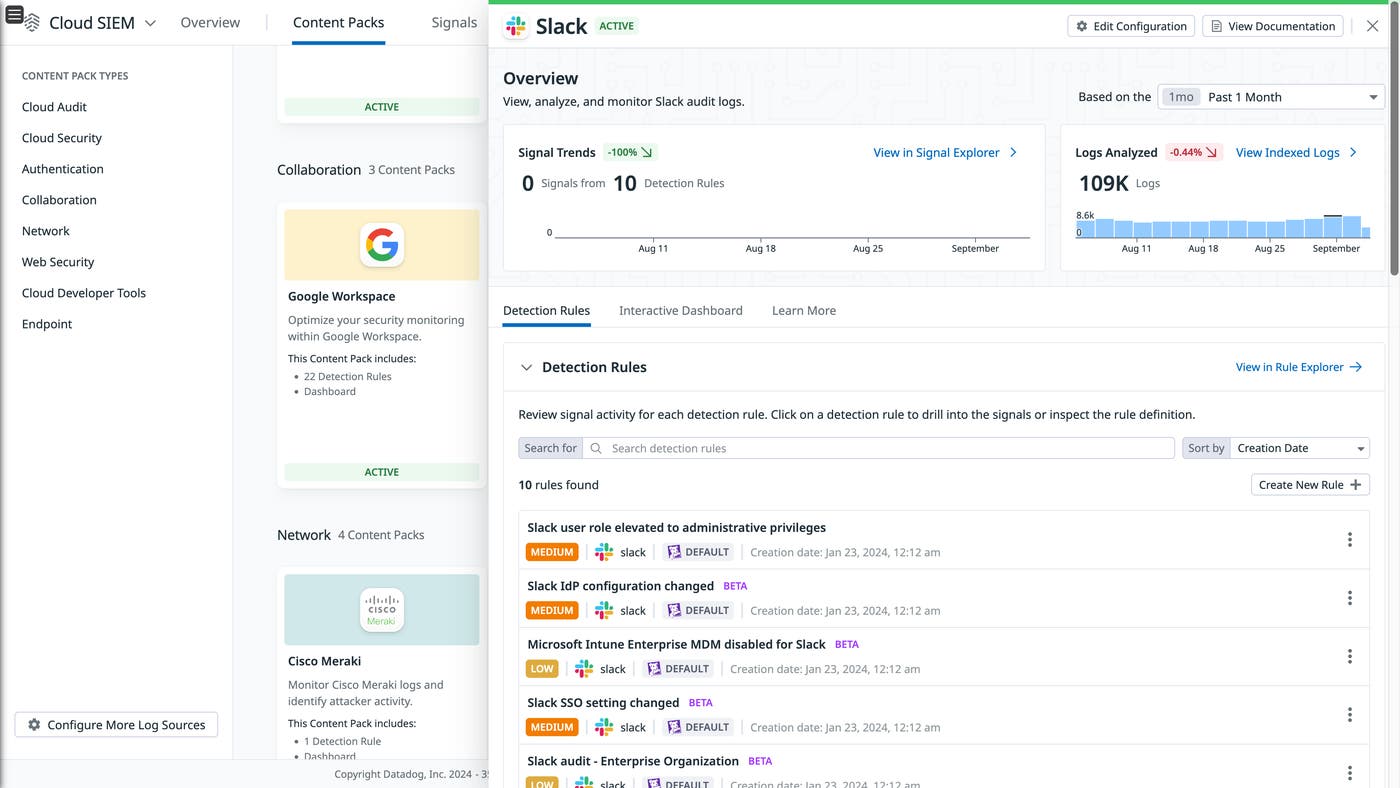Open the Sort by Creation Date dropdown
This screenshot has width=1400, height=788.
click(1300, 448)
